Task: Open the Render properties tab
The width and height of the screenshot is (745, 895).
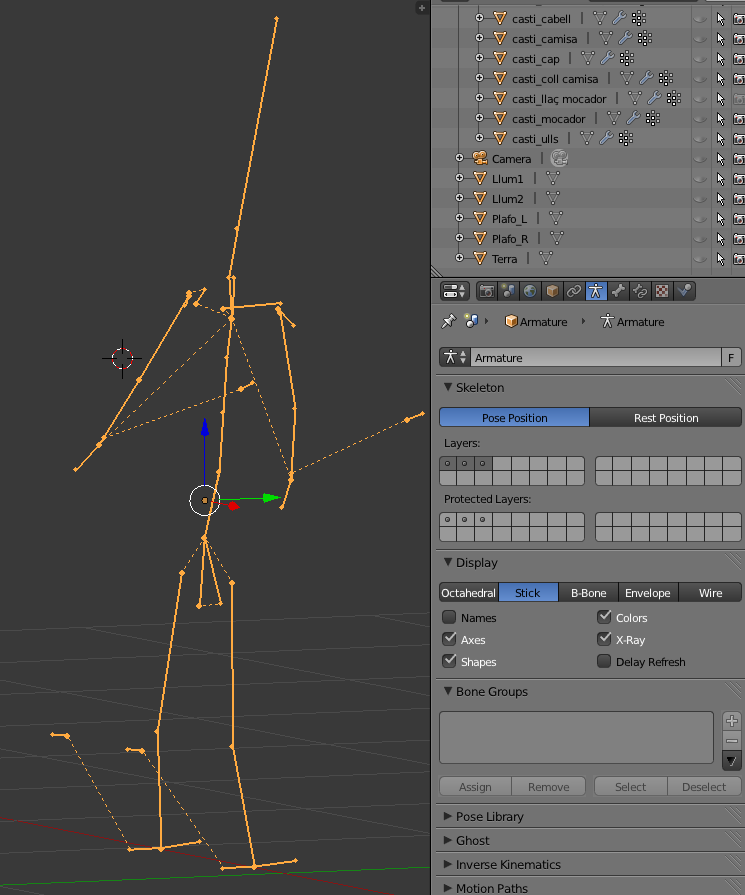Action: pyautogui.click(x=487, y=291)
